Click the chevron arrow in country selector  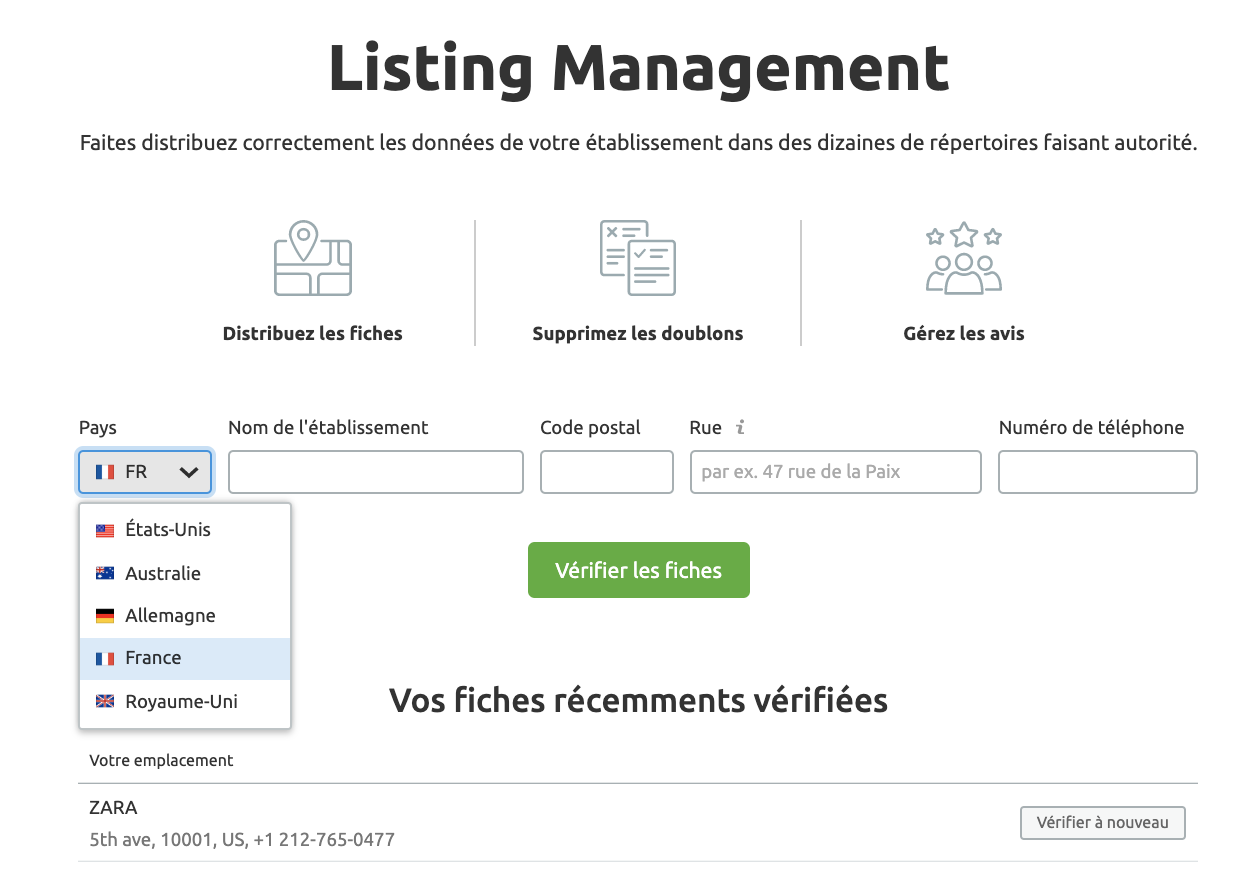(189, 472)
